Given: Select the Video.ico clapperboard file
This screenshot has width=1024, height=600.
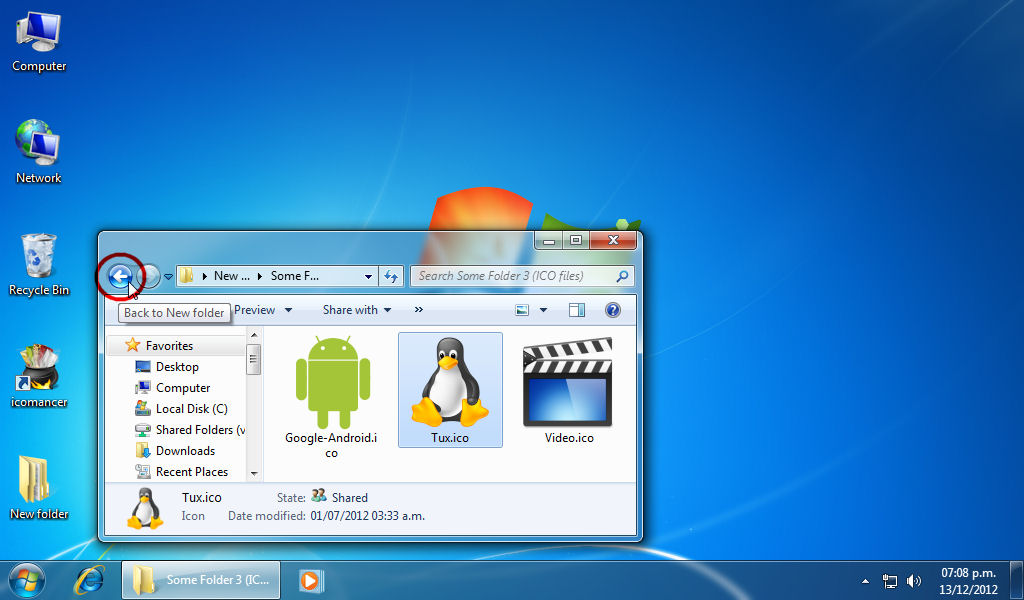Looking at the screenshot, I should point(569,390).
